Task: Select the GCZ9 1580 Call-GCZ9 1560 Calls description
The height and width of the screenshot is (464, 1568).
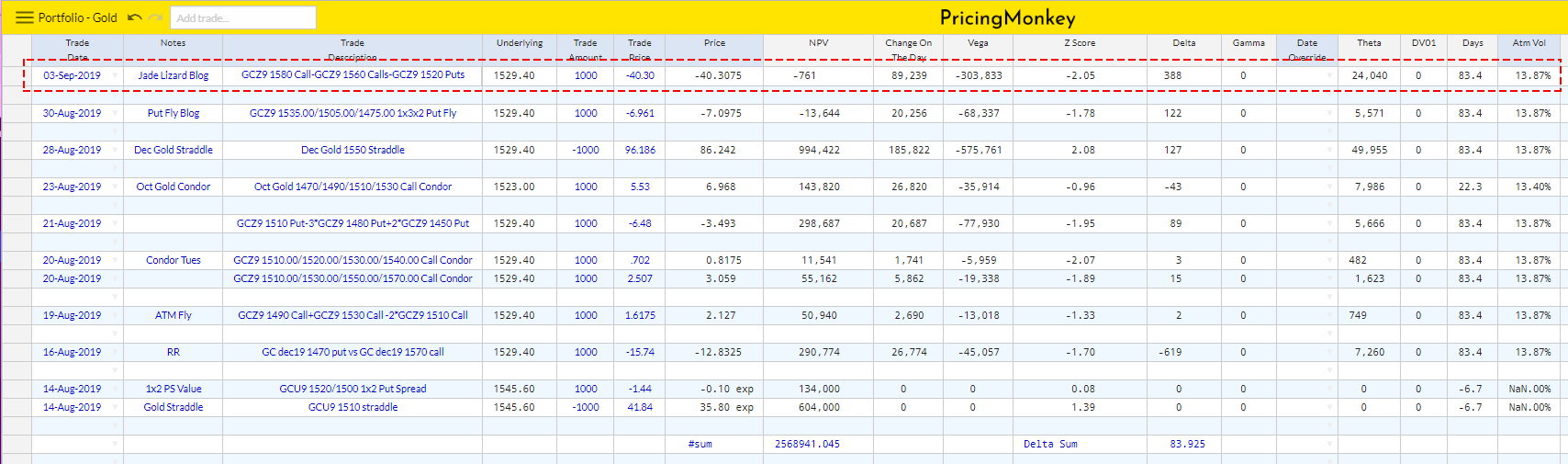Action: click(353, 75)
